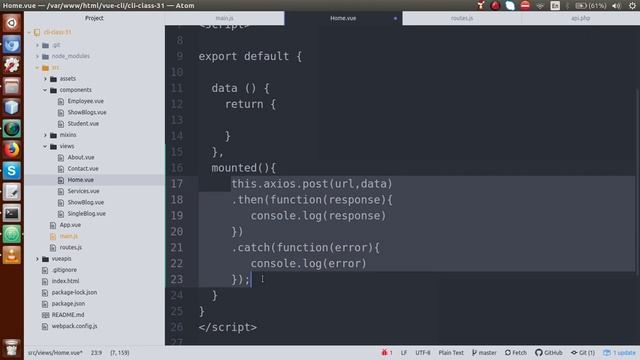Image resolution: width=640 pixels, height=360 pixels.
Task: Click the Wi-Fi network indicator
Action: click(540, 6)
